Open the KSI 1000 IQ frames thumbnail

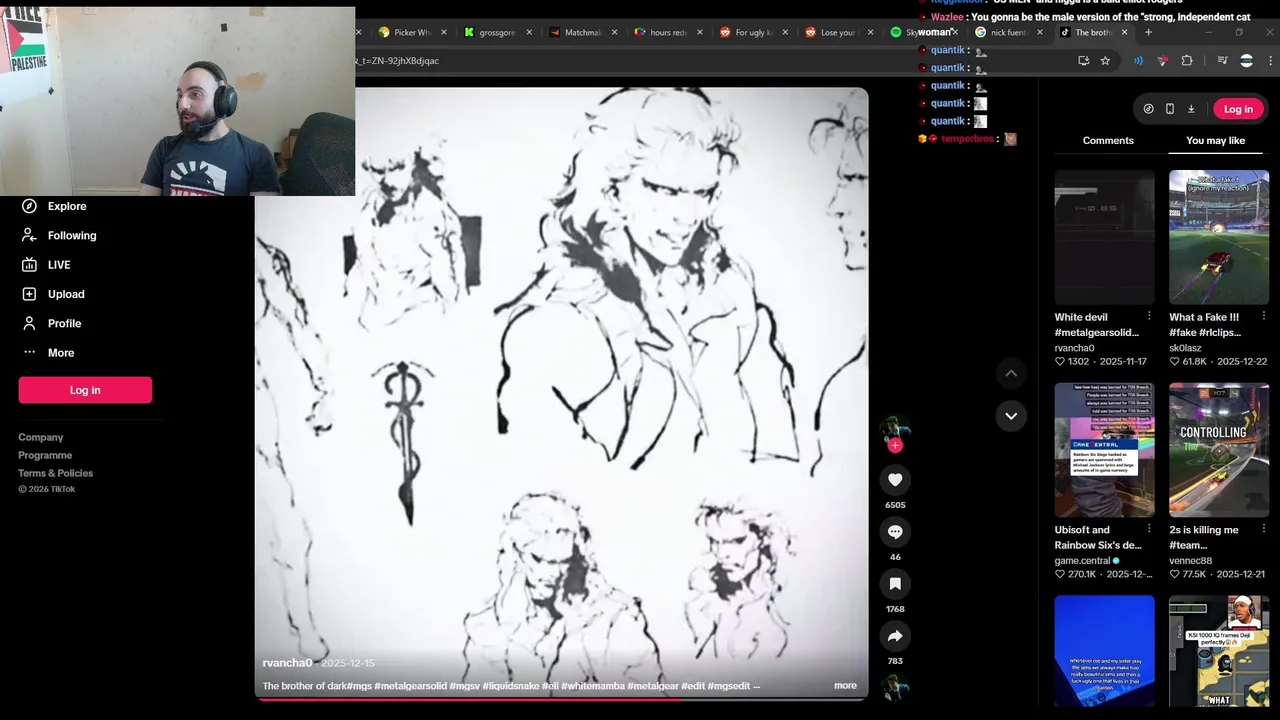coord(1219,652)
